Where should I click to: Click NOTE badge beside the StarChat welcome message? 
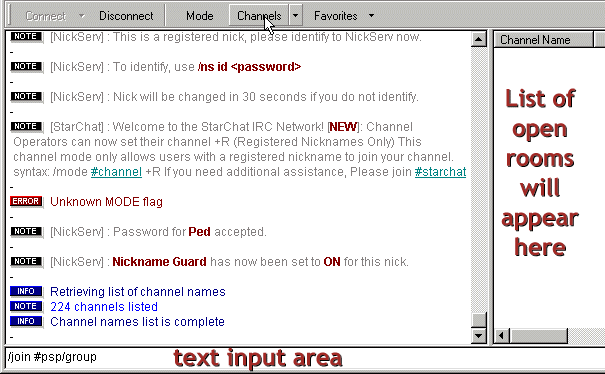point(26,127)
